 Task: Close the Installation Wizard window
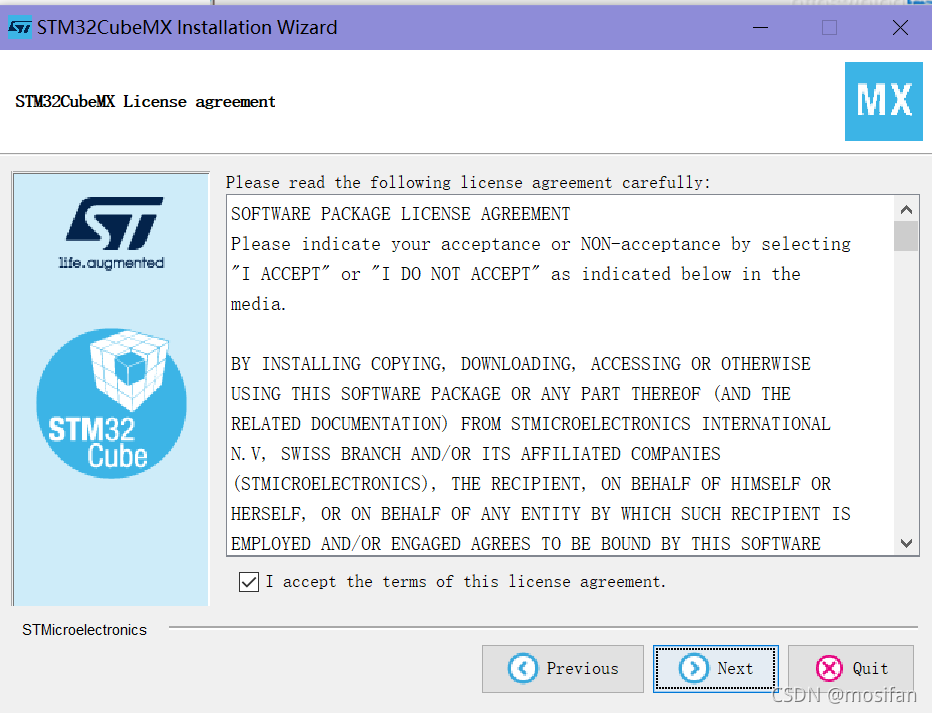[x=900, y=27]
